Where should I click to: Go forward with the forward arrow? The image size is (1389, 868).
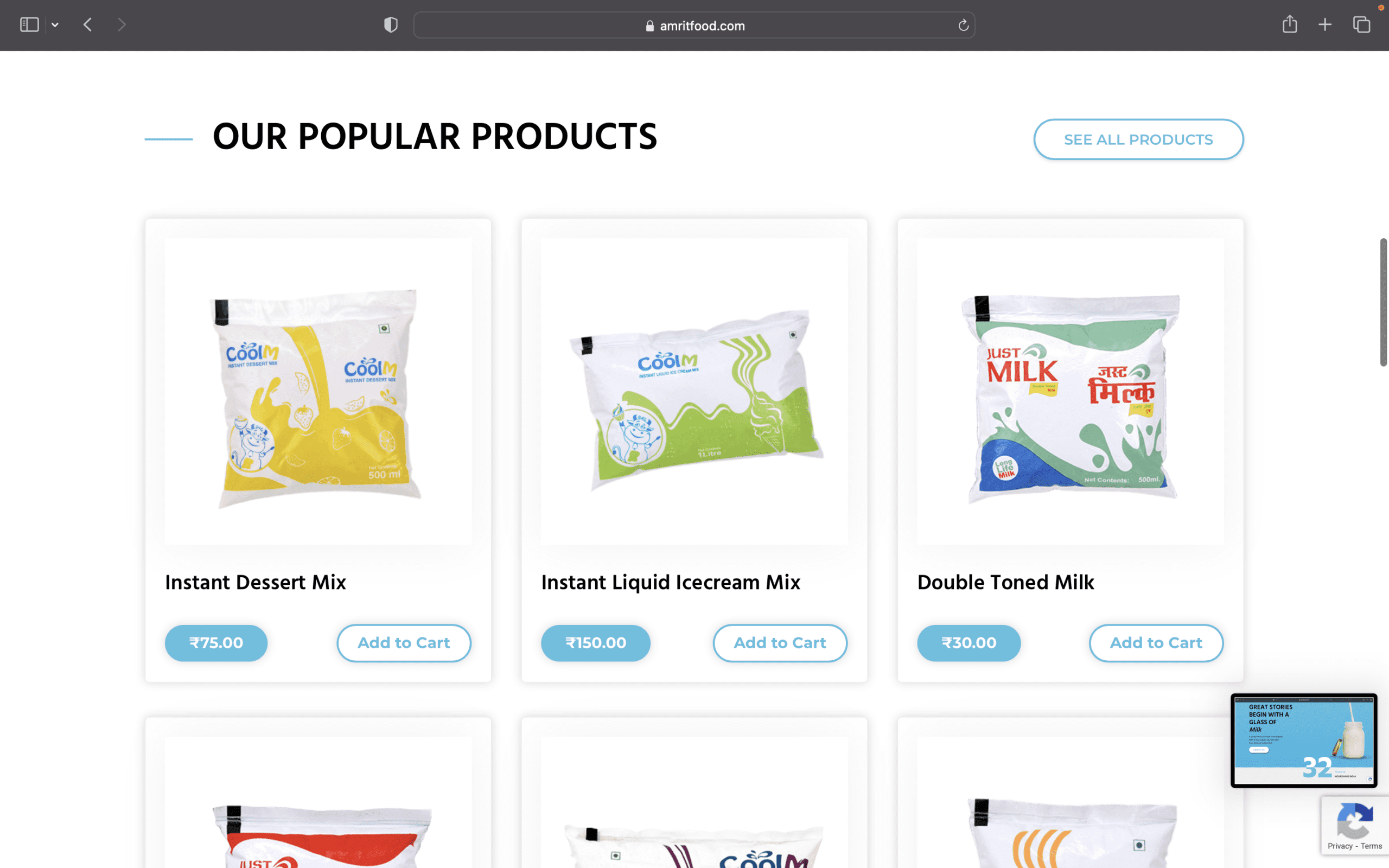coord(121,25)
